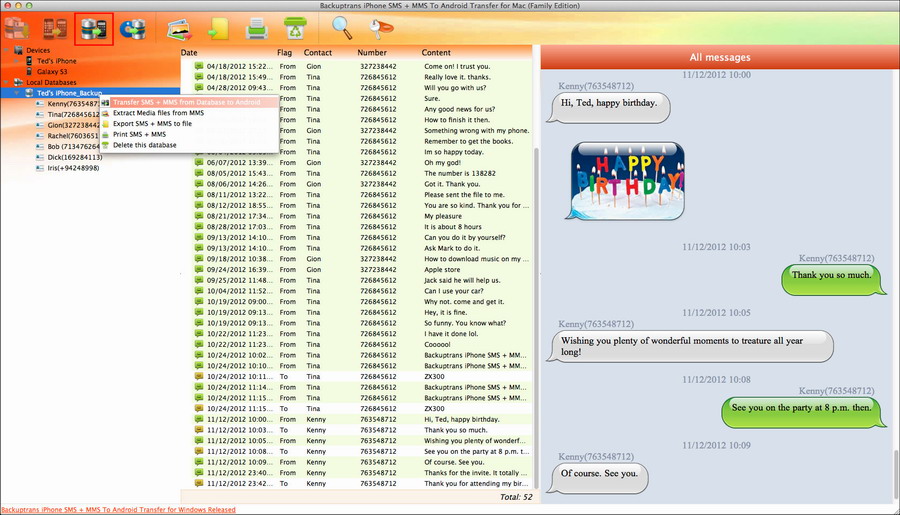Select the row 'The number is 138282'
Viewport: 900px width, 515px height.
coord(356,173)
